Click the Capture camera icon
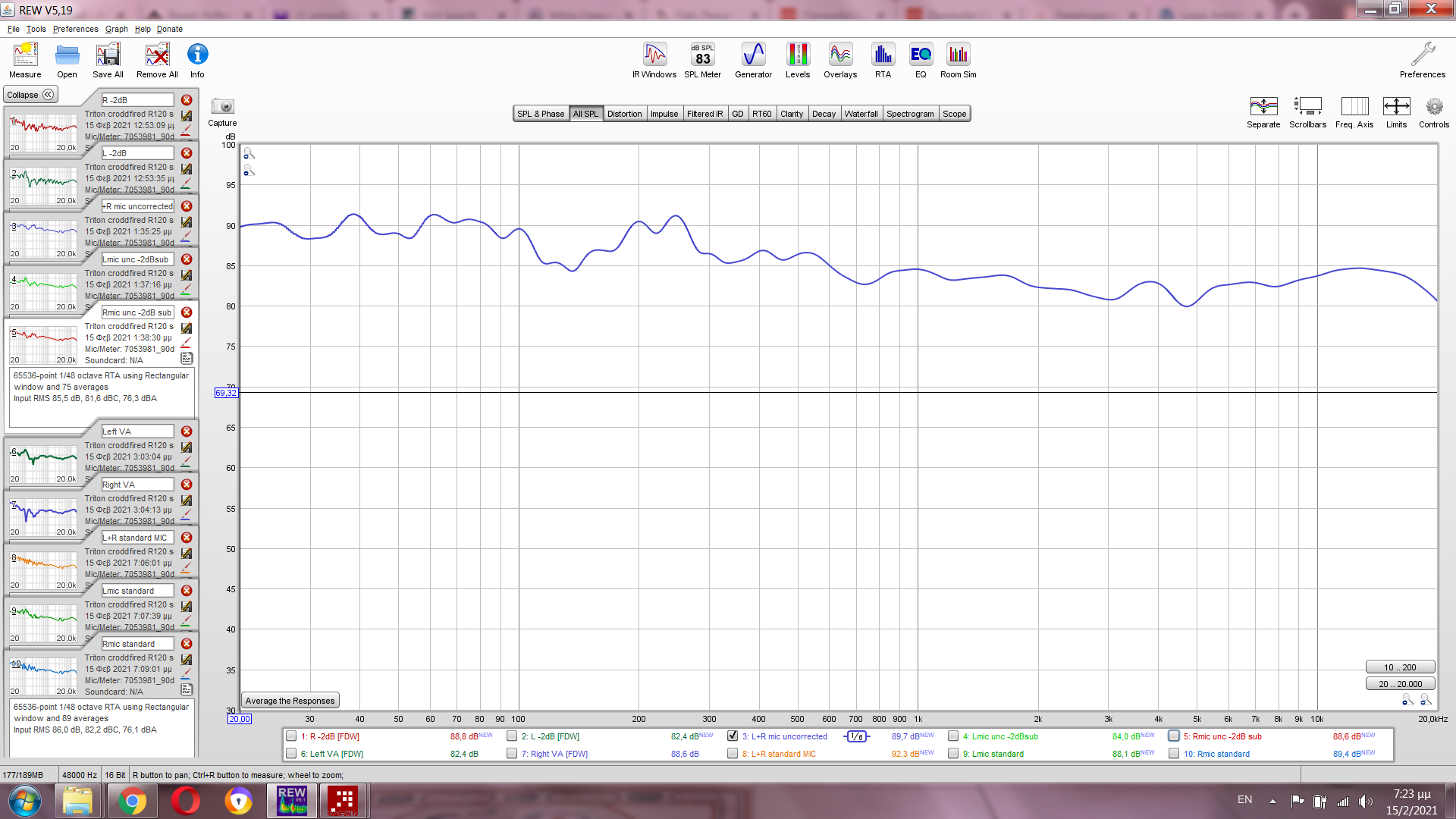1456x819 pixels. pos(222,107)
